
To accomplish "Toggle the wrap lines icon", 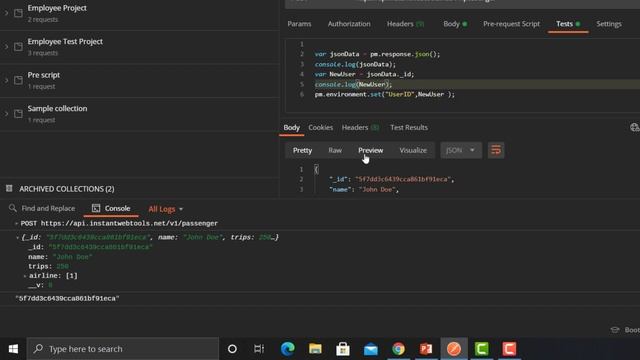I will coord(496,150).
